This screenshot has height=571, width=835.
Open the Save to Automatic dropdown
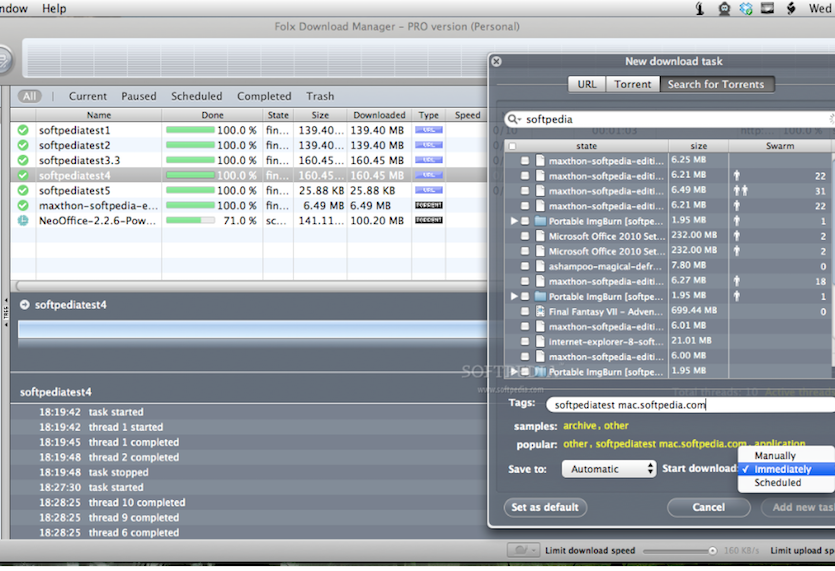pos(609,469)
